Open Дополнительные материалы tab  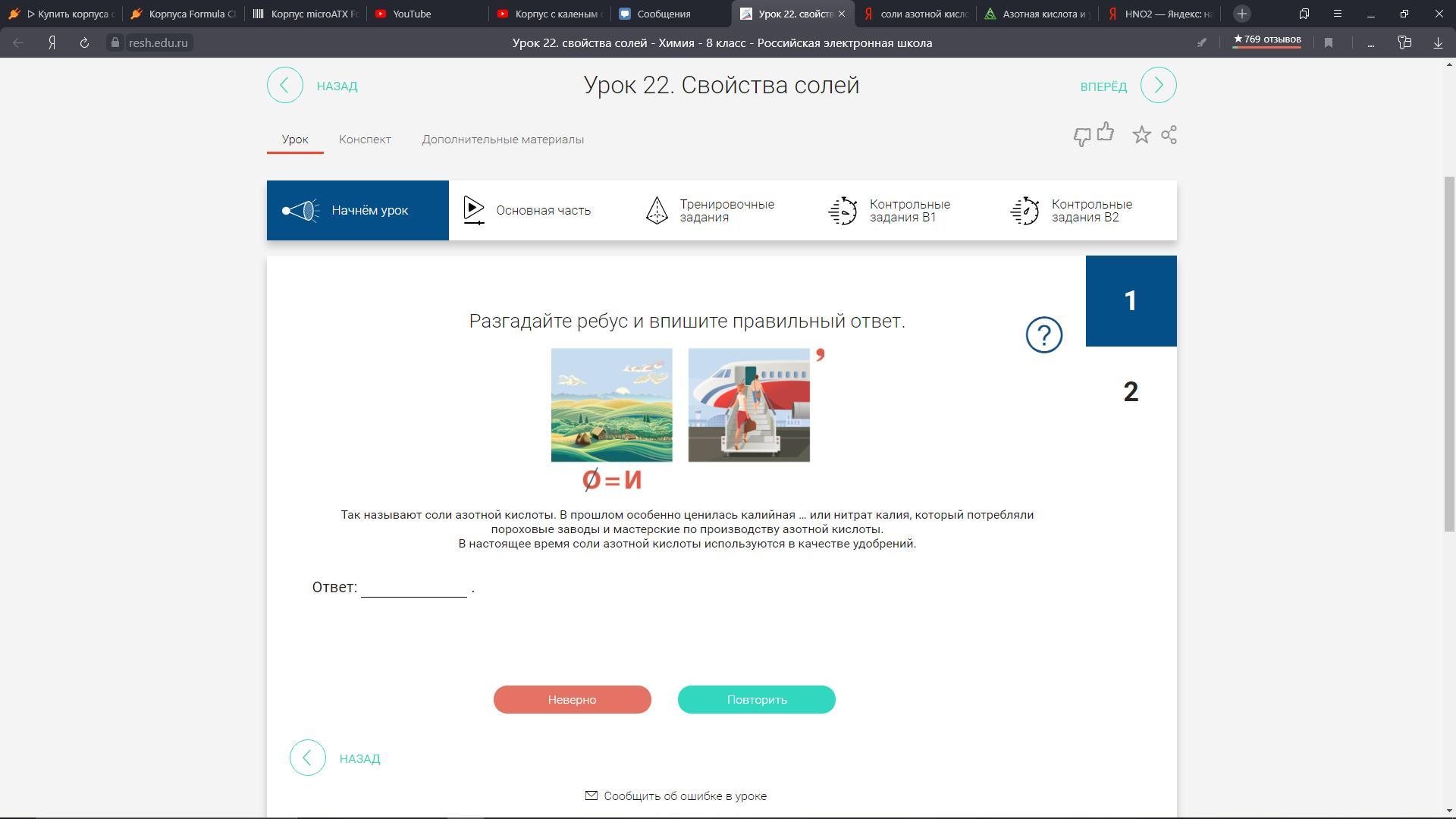tap(503, 140)
